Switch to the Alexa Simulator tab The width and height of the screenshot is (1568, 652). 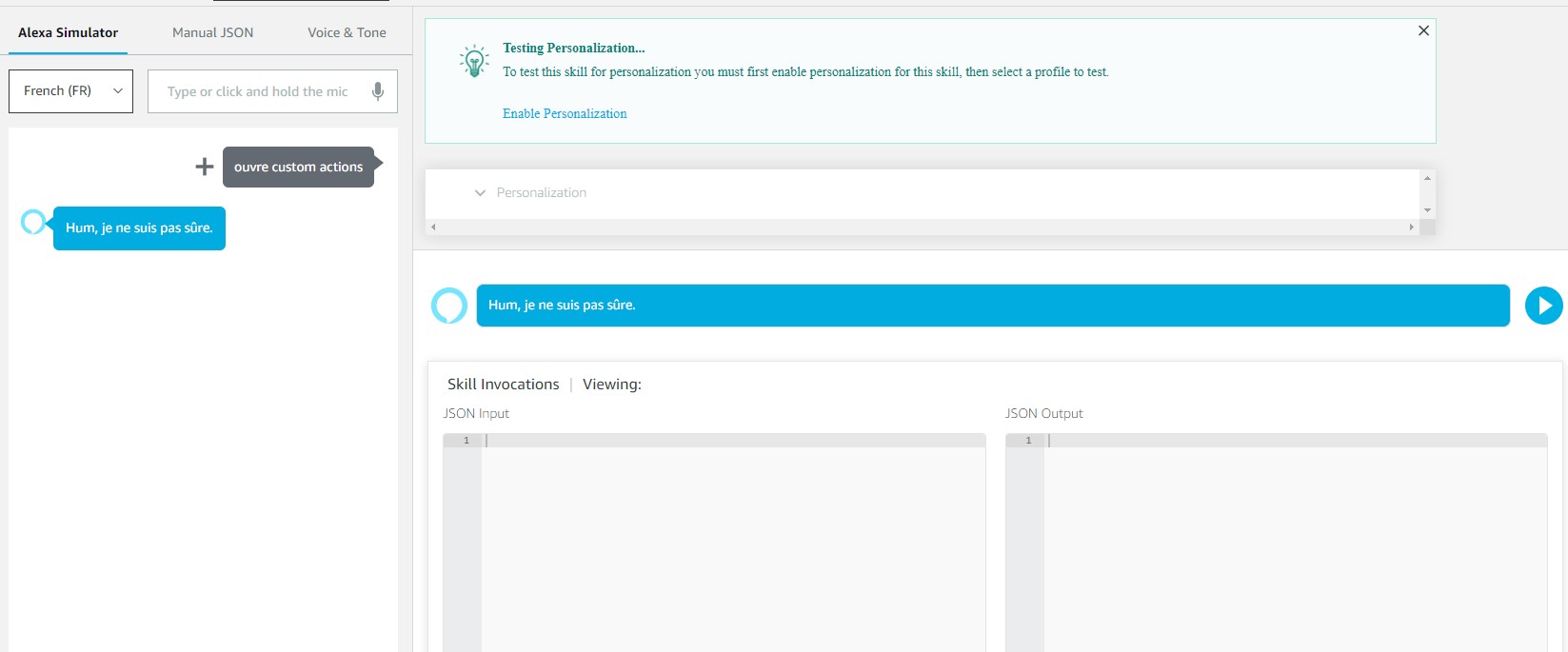69,32
